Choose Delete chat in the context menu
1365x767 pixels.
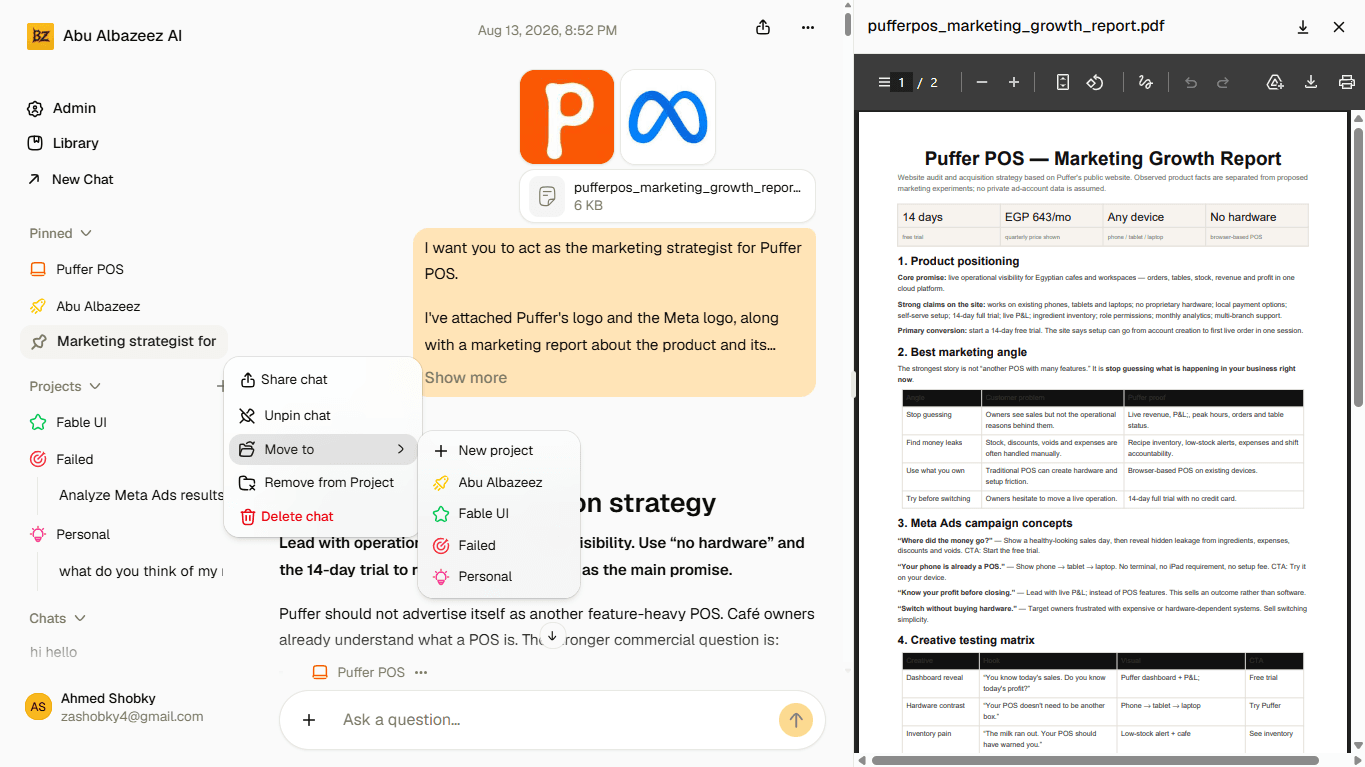[323, 516]
